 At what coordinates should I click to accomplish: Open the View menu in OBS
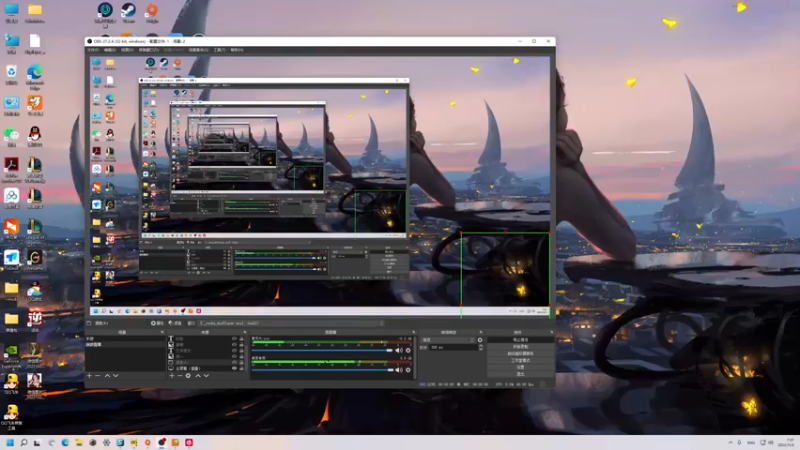coord(127,50)
